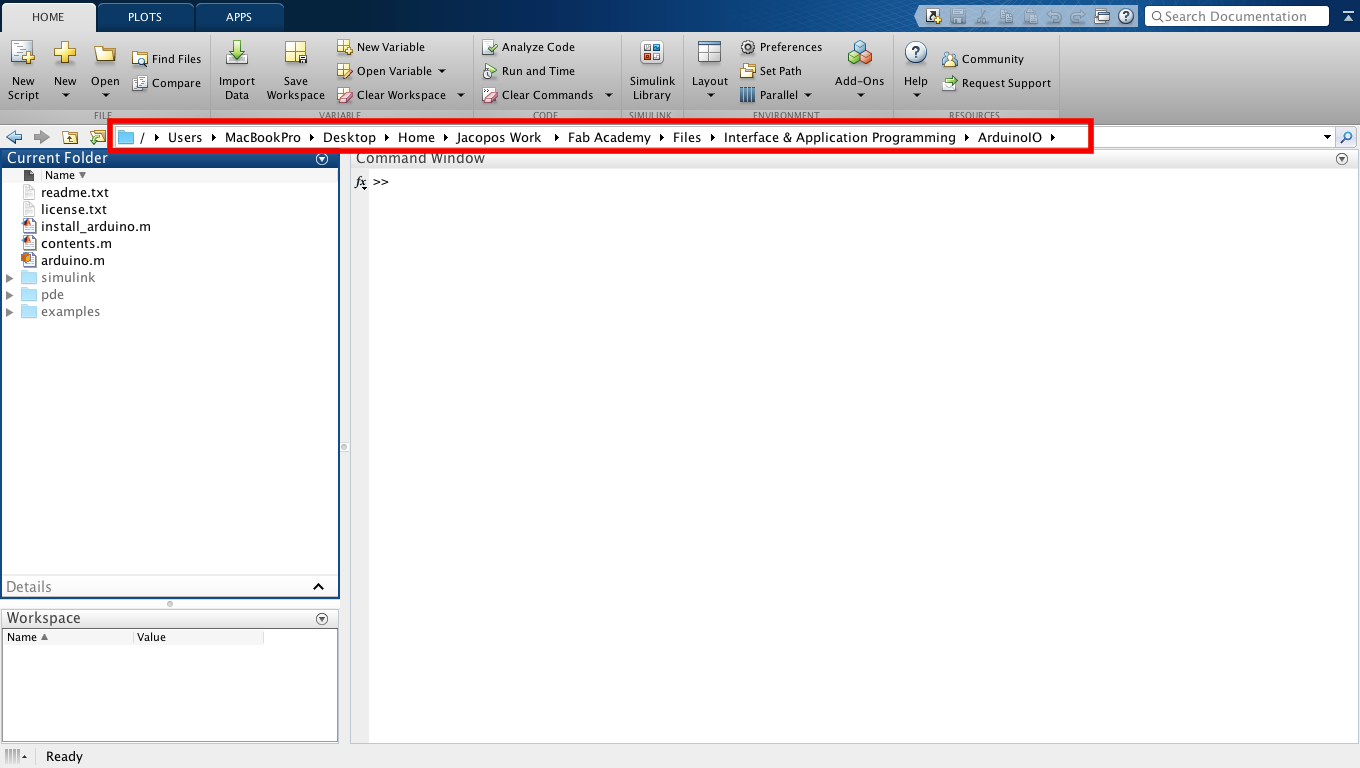The height and width of the screenshot is (768, 1360).
Task: Create a New Script
Action: [x=23, y=70]
